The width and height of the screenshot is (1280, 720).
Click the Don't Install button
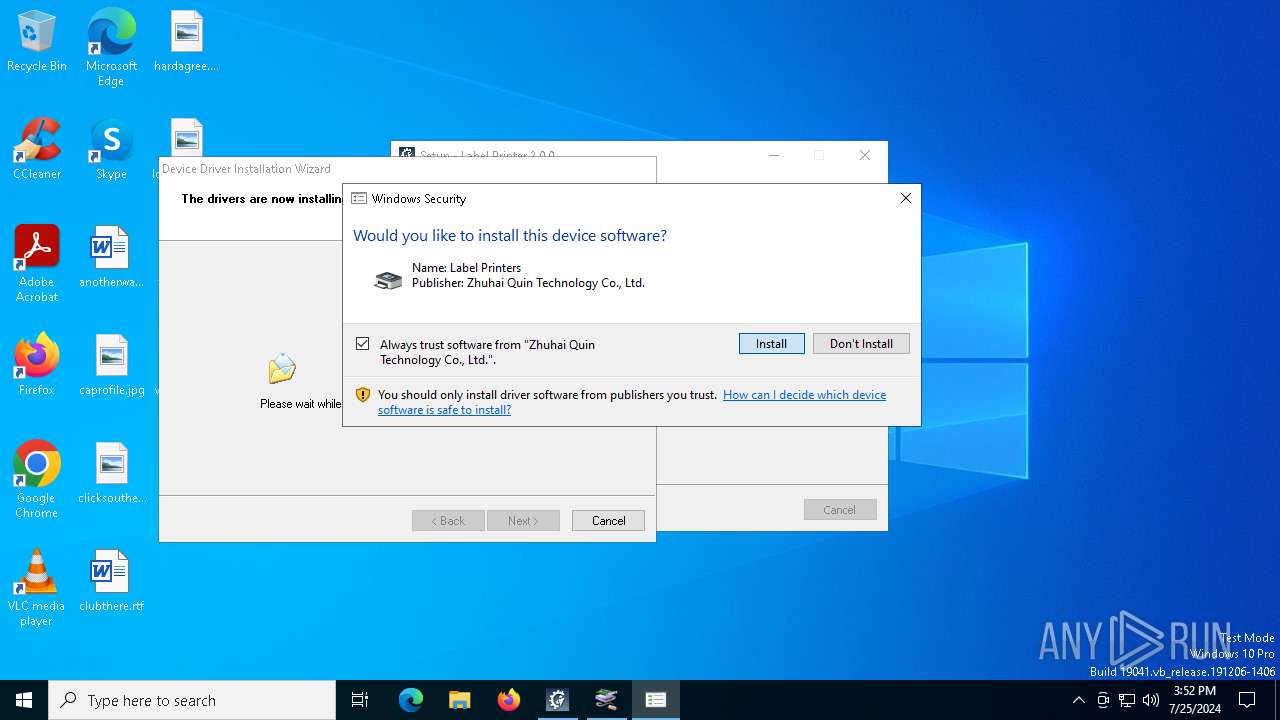click(x=861, y=343)
